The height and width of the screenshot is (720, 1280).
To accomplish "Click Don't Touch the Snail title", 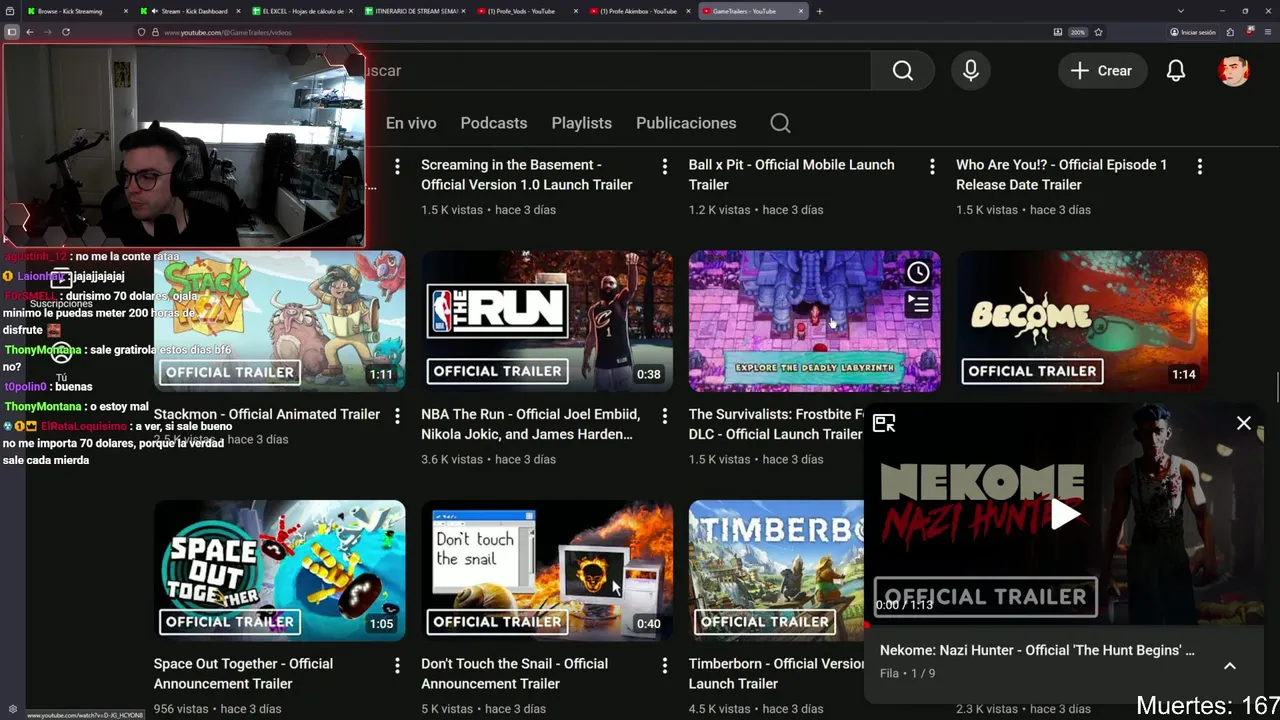I will pyautogui.click(x=514, y=674).
